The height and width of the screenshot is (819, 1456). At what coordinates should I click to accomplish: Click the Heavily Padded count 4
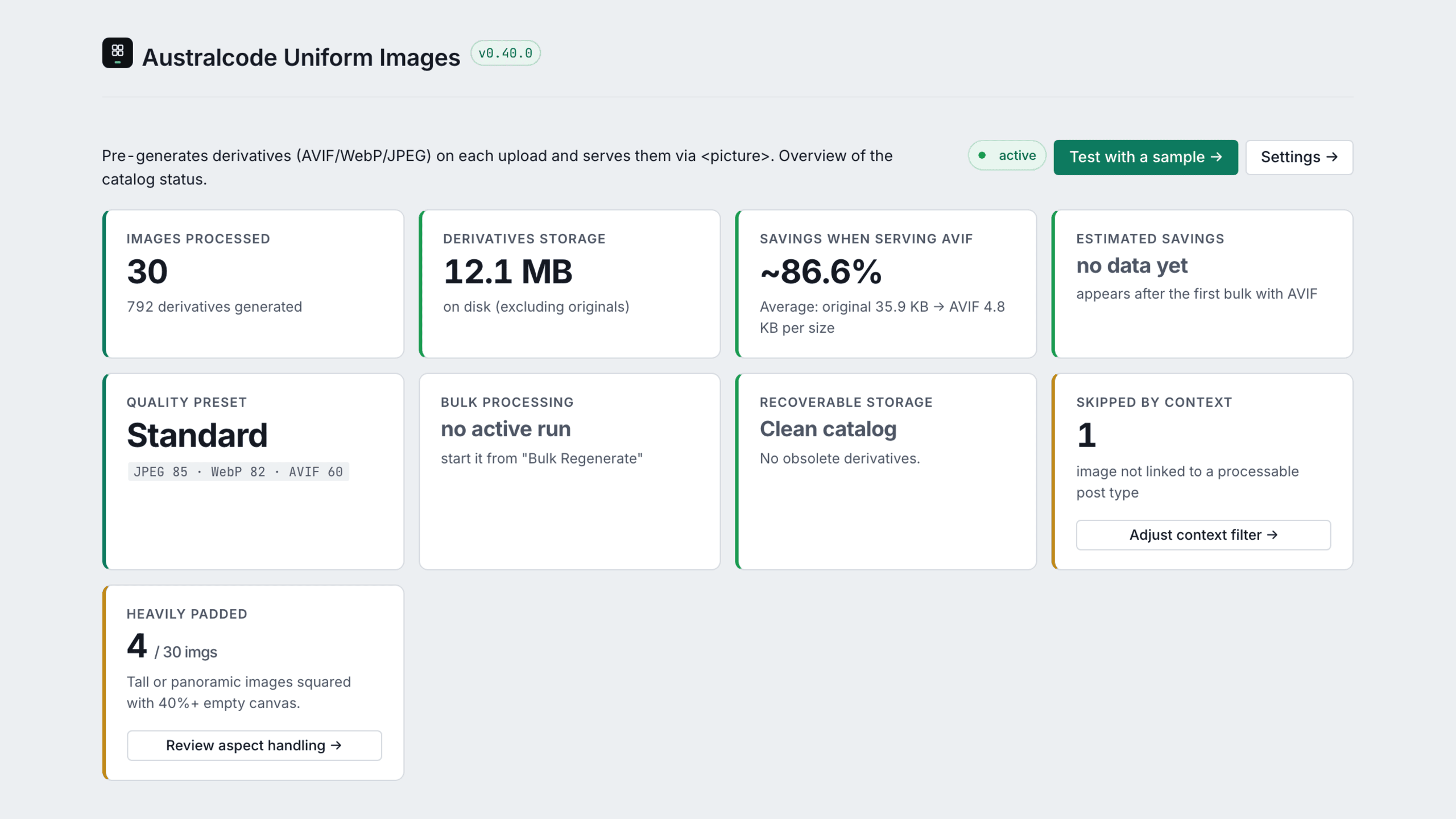[x=136, y=646]
